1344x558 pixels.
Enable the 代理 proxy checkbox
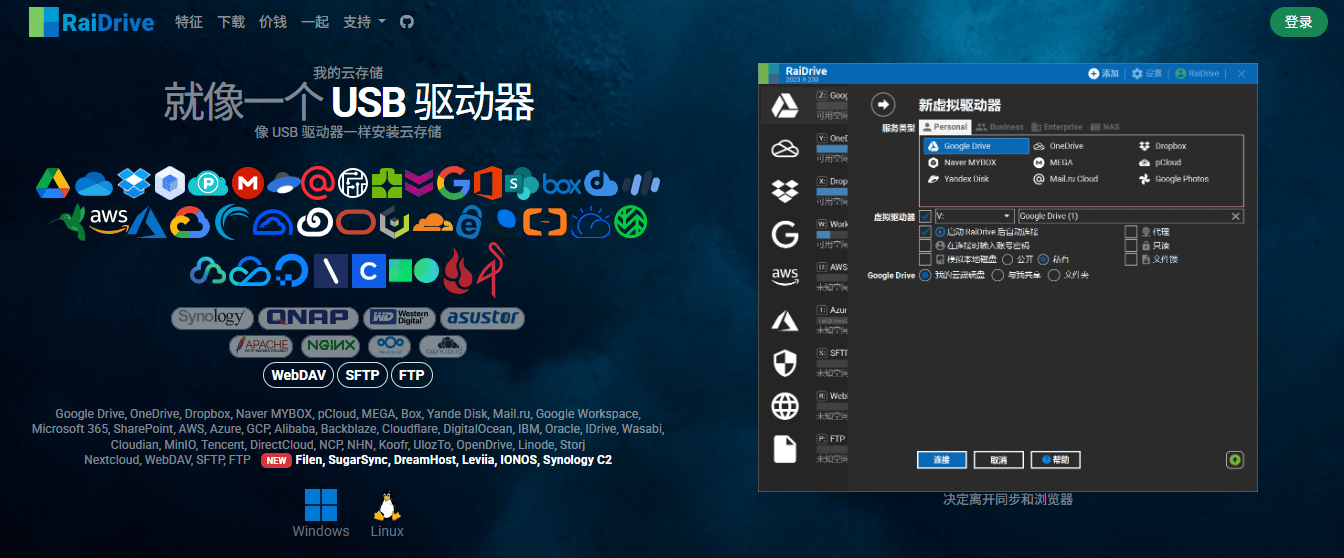pyautogui.click(x=1131, y=231)
